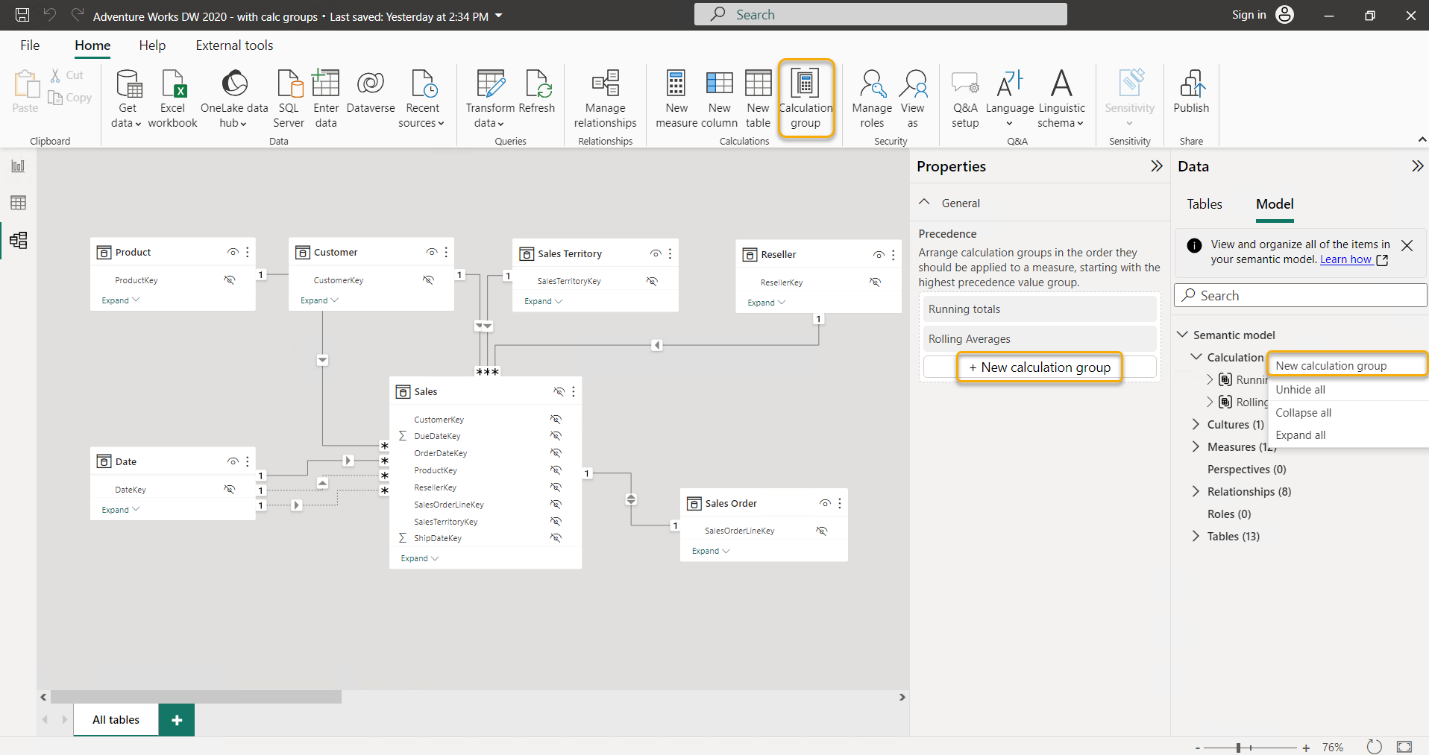Click the View as icon
Image resolution: width=1429 pixels, height=755 pixels.
pos(913,83)
